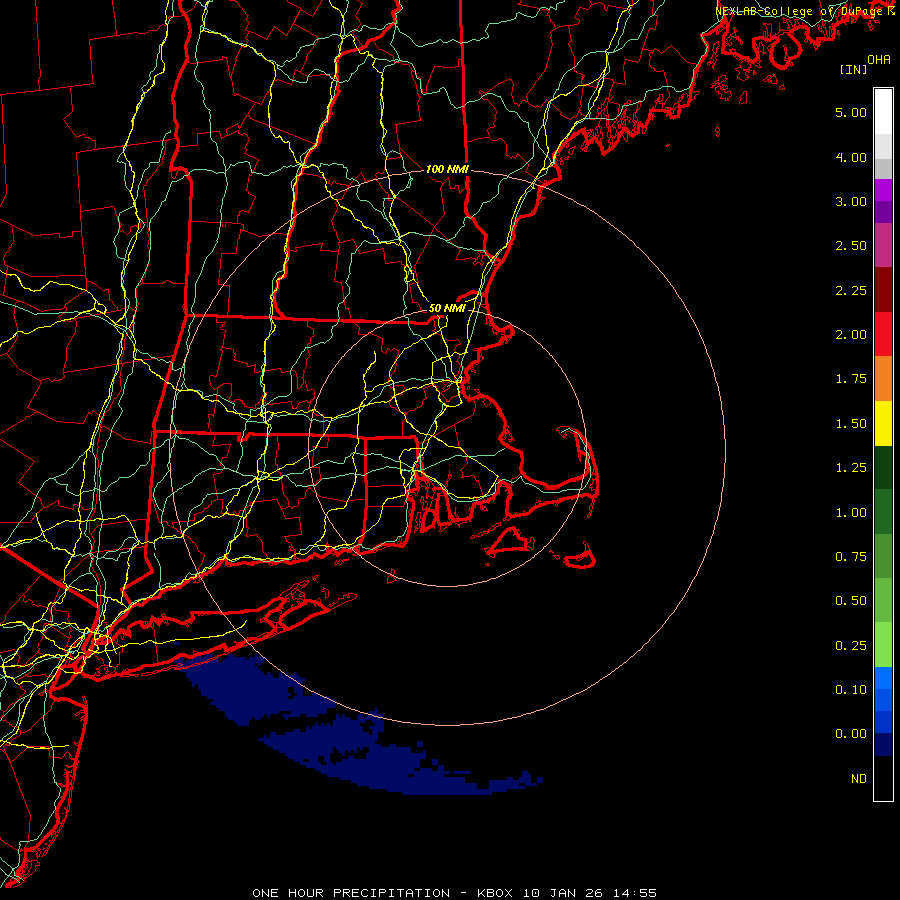The image size is (900, 900).
Task: Click the legend value 1.25
Action: [851, 468]
